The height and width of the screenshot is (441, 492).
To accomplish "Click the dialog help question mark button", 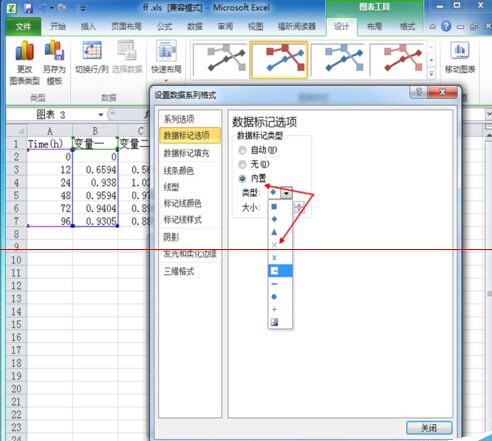I will pyautogui.click(x=419, y=92).
